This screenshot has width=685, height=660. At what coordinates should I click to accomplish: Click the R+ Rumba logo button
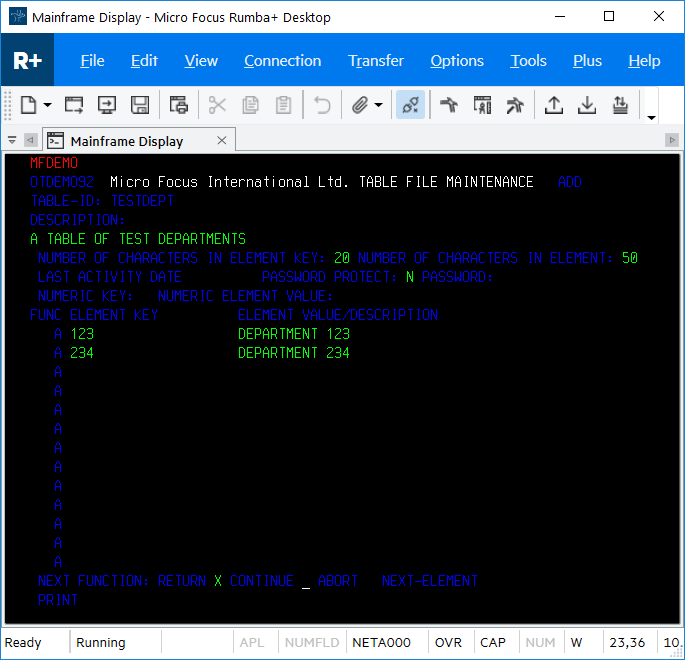[27, 61]
